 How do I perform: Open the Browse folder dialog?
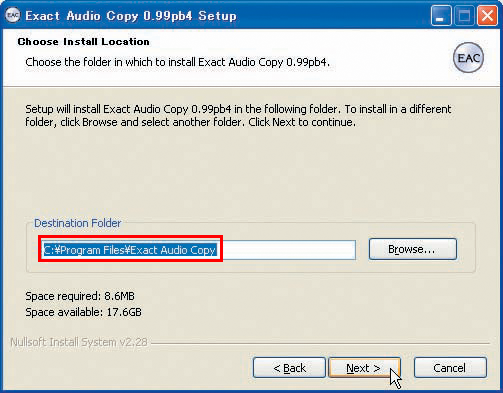(412, 249)
